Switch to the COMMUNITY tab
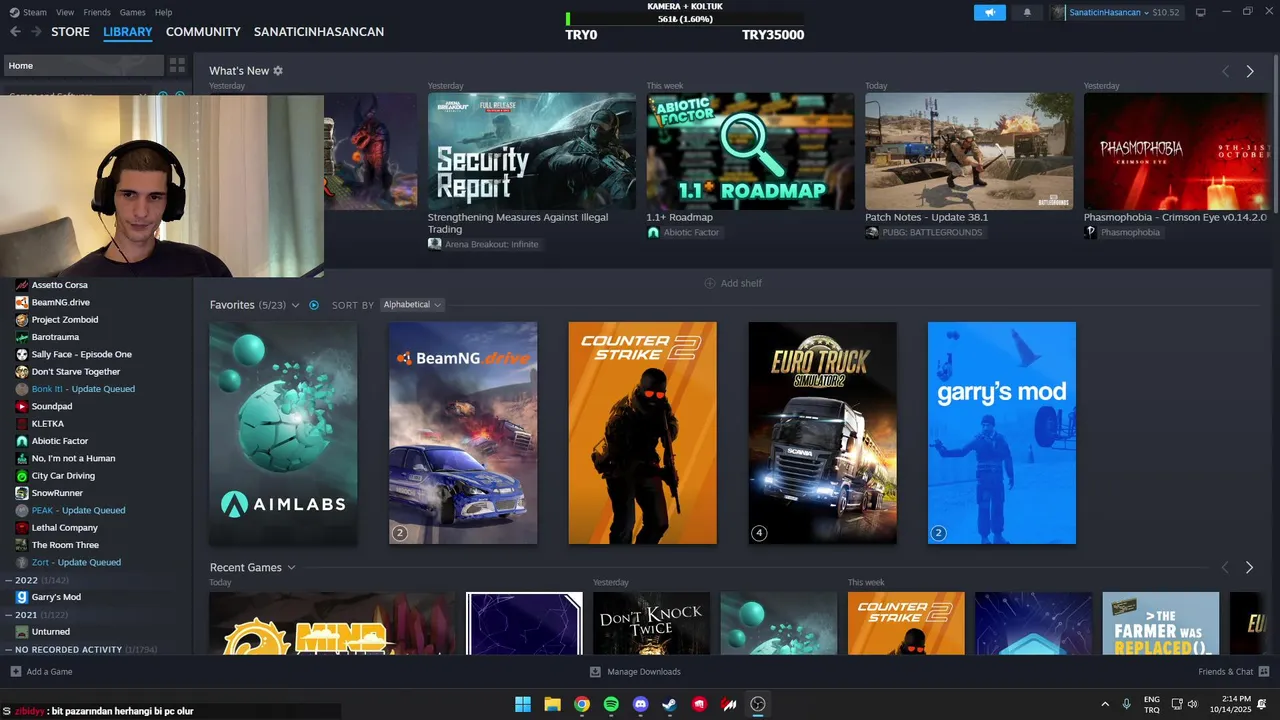Screen dimensions: 1280x720 pyautogui.click(x=203, y=32)
